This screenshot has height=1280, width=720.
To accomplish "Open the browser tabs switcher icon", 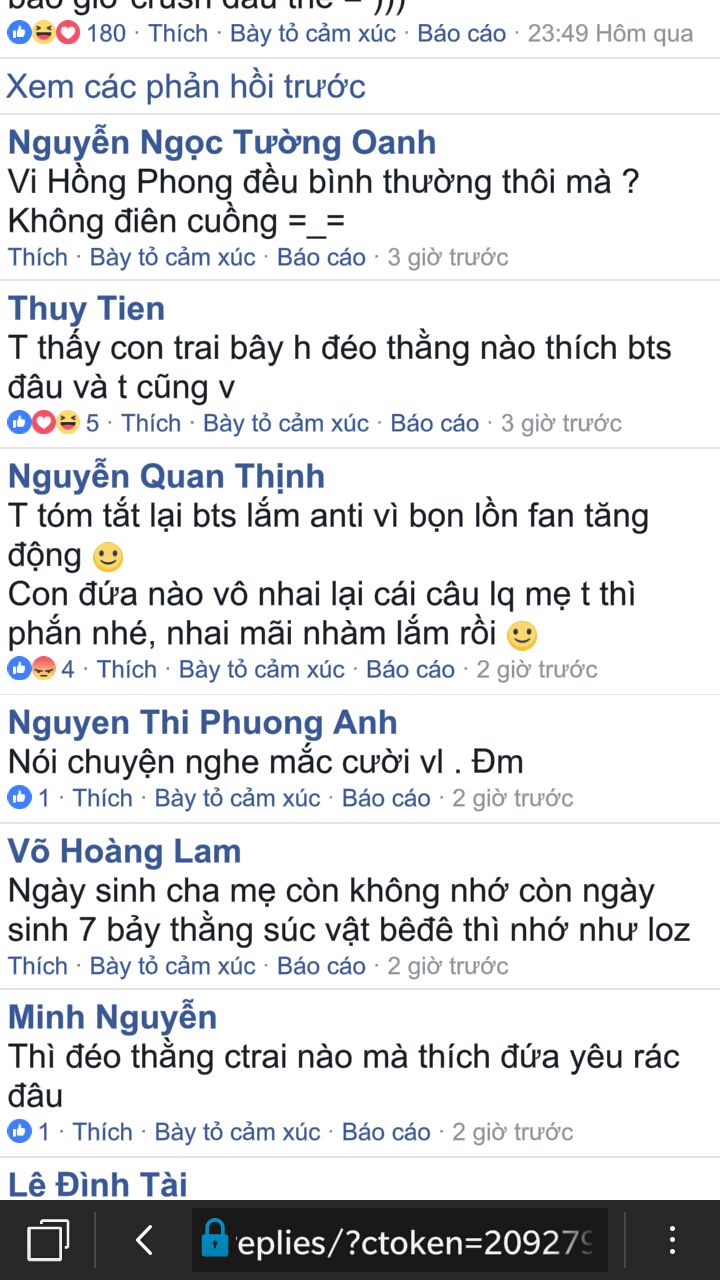I will click(x=48, y=1241).
